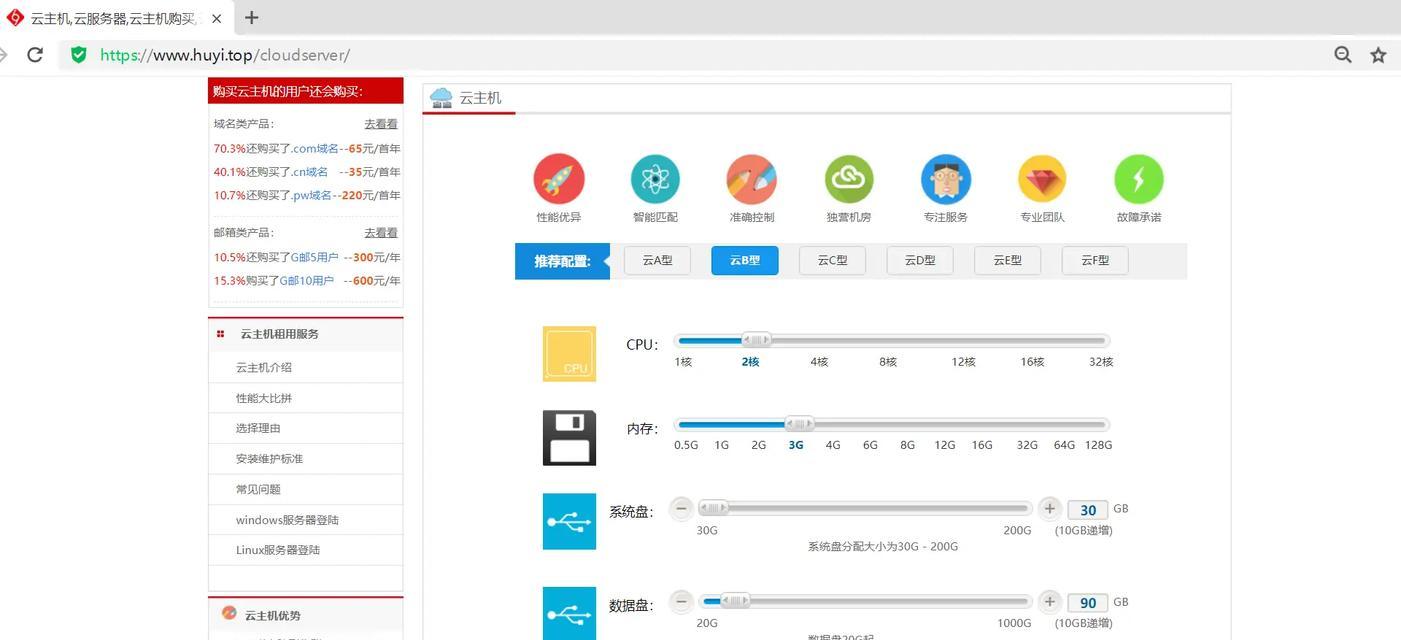Increase 系统盘 size with plus button
1401x640 pixels.
coord(1049,508)
